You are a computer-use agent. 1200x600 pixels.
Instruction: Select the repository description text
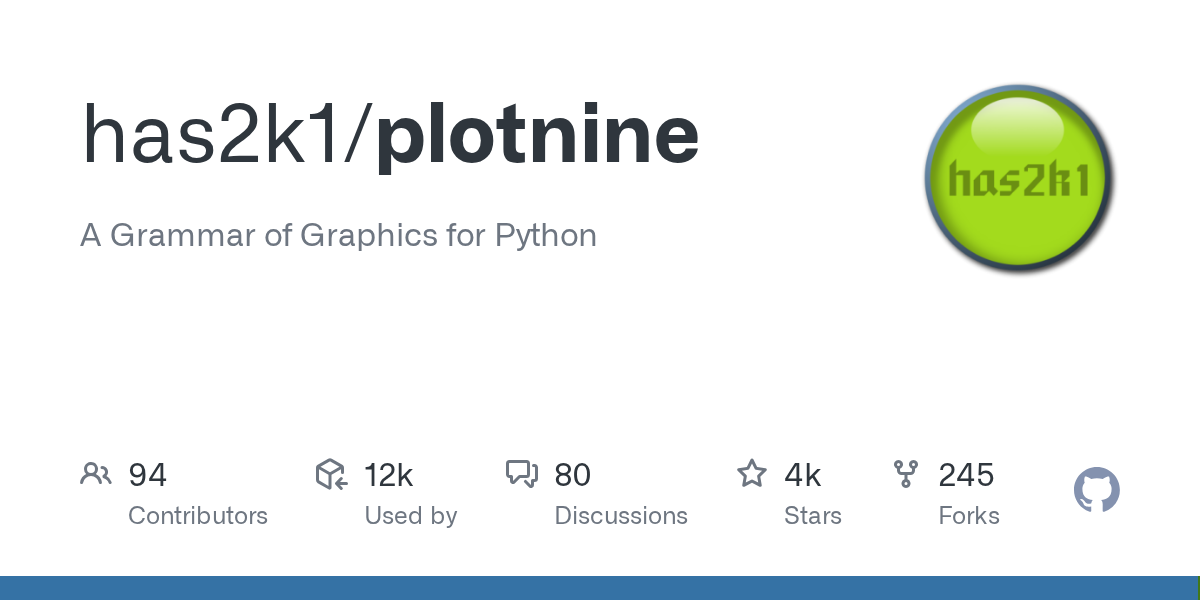(338, 236)
